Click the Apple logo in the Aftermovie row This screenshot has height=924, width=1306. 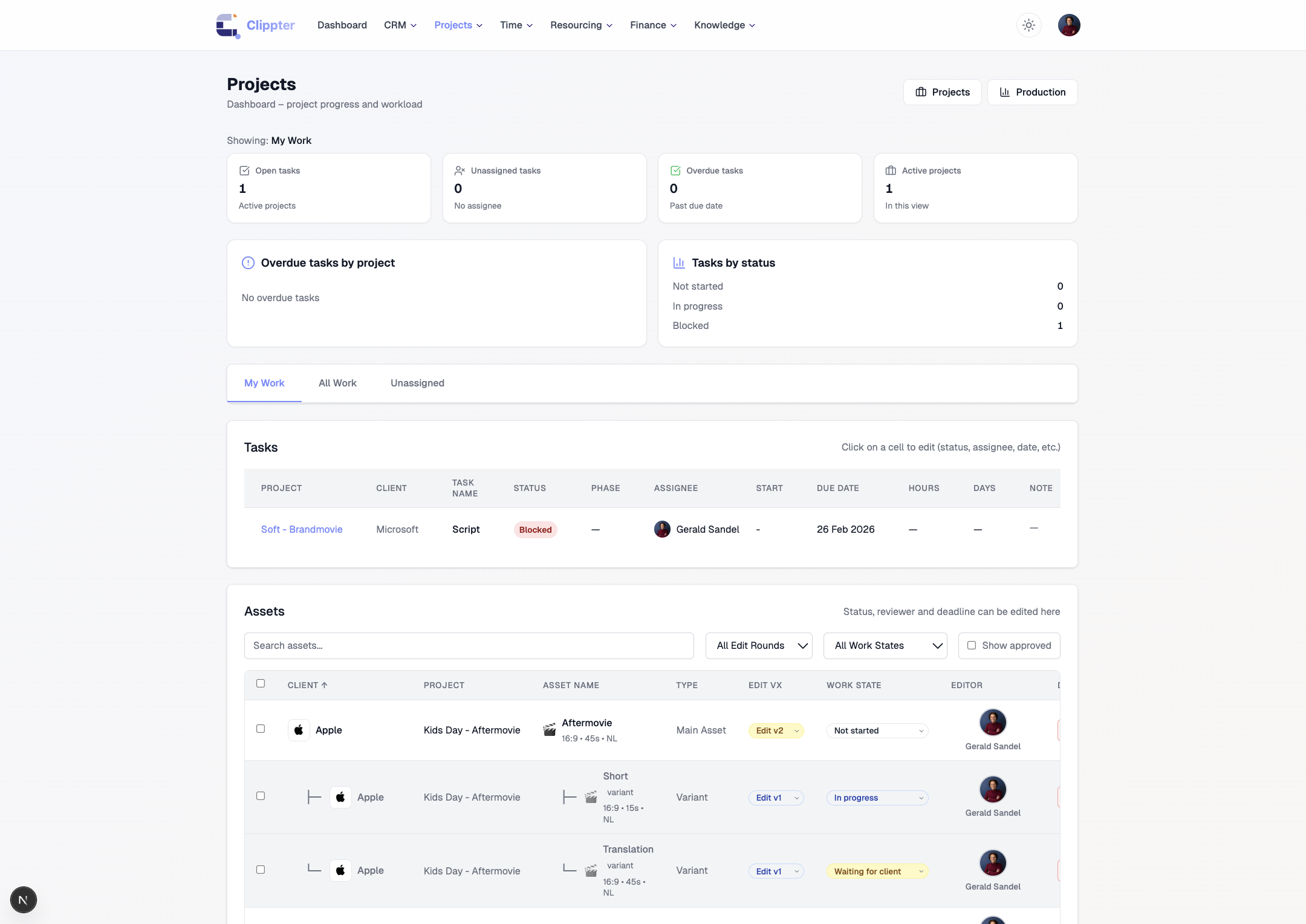point(299,730)
